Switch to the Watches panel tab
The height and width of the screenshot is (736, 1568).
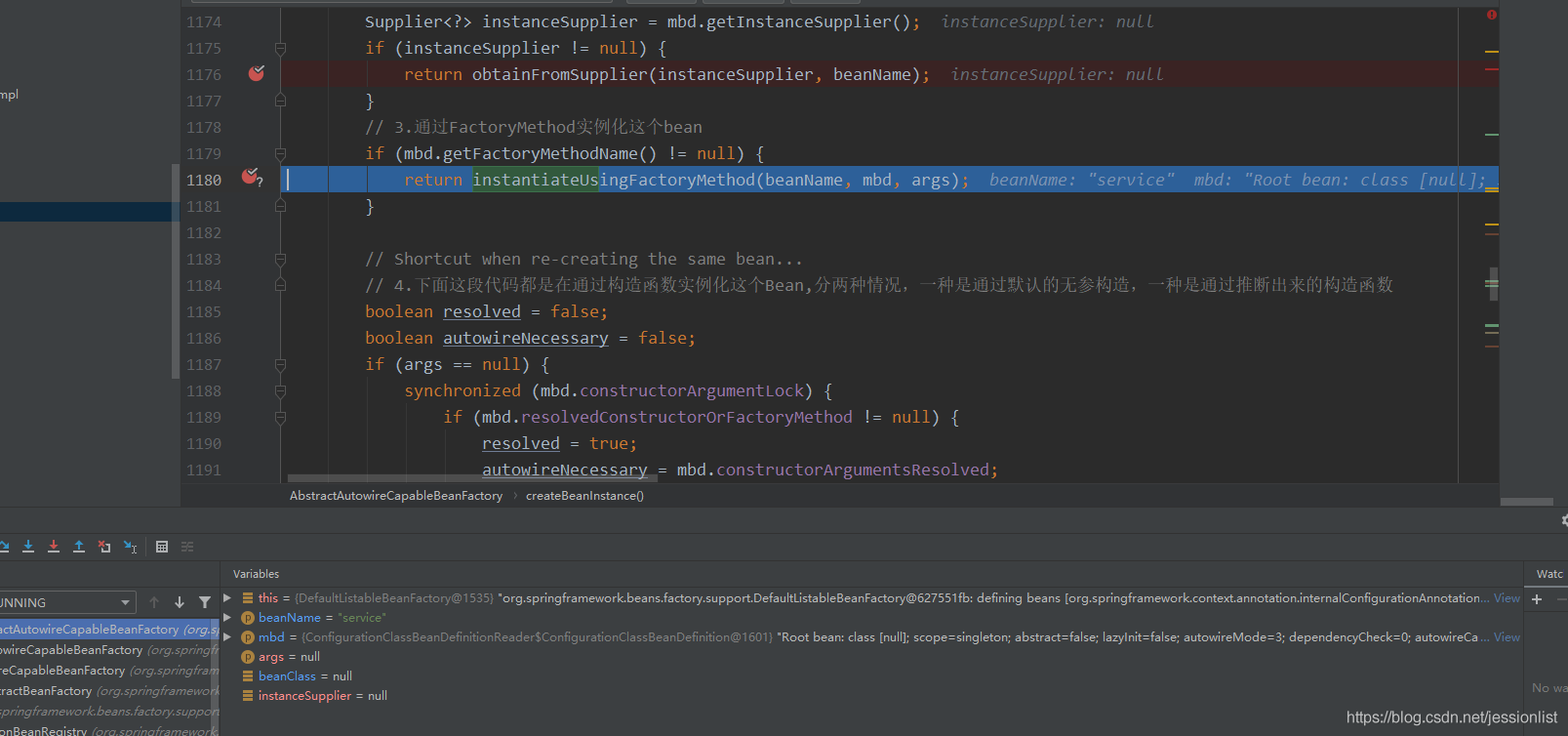click(x=1549, y=574)
